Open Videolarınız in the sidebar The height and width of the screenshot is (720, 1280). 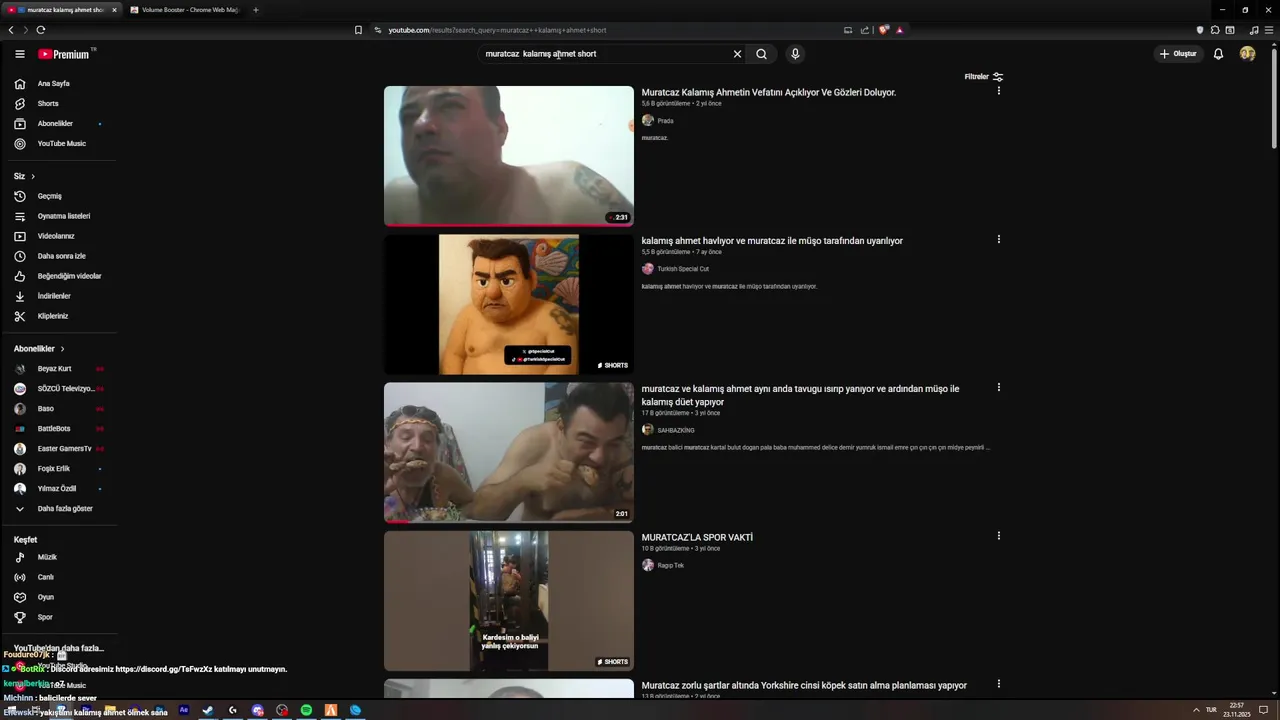click(x=58, y=236)
